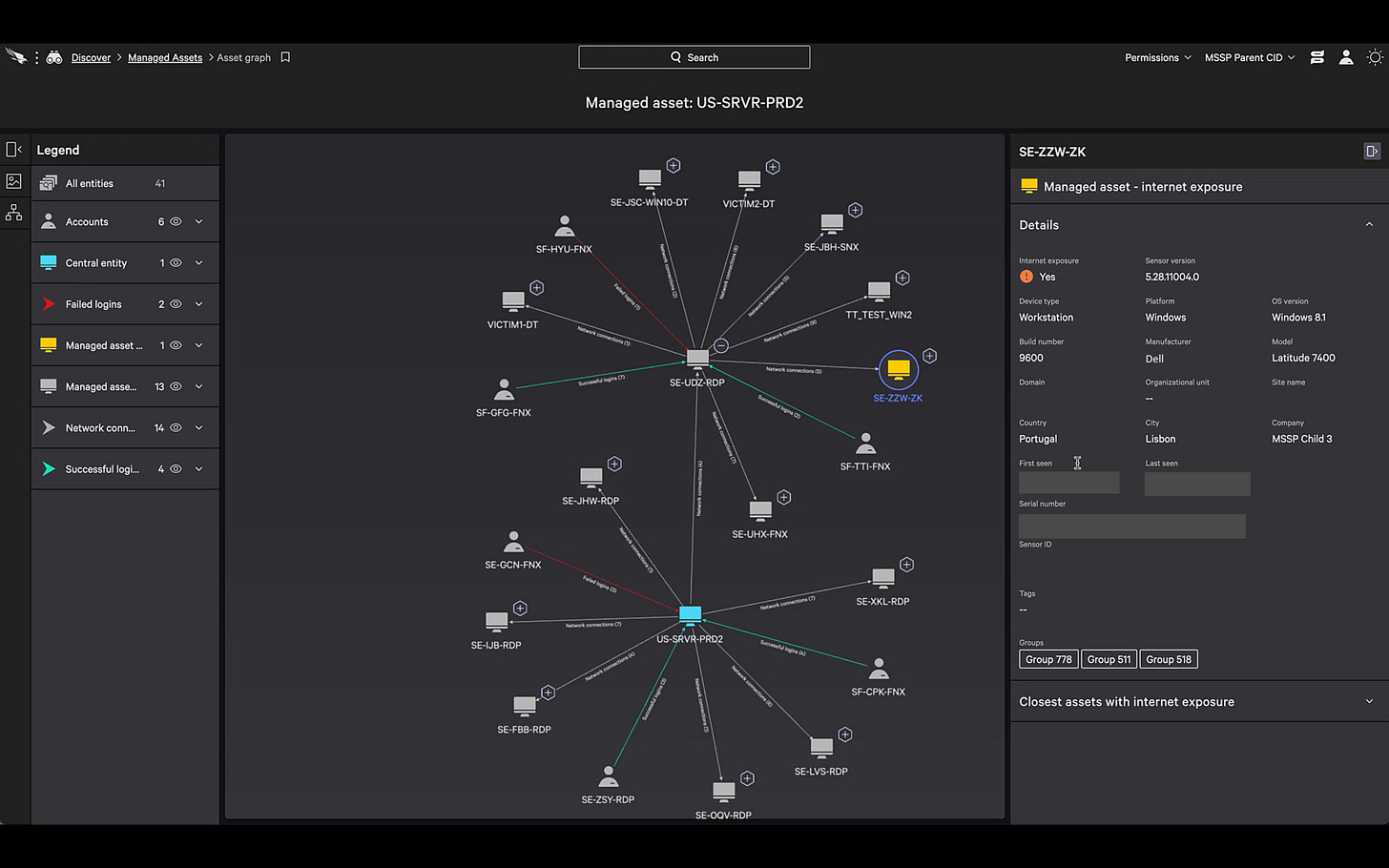Toggle visibility of Central entity
The image size is (1389, 868).
(176, 262)
